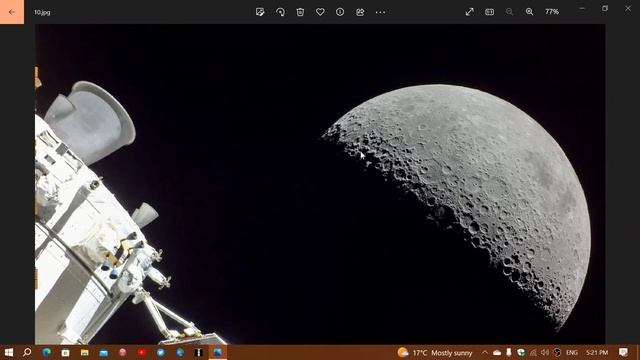Delete the photo with trash icon

click(x=300, y=12)
